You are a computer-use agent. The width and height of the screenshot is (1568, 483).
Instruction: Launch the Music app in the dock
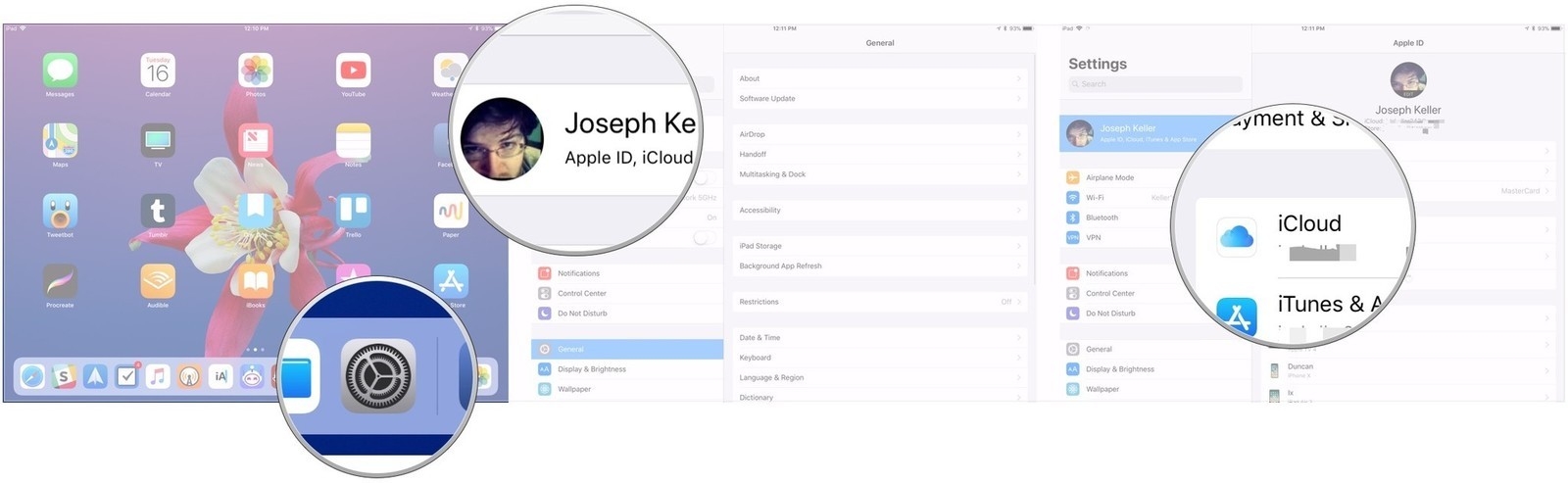point(158,376)
